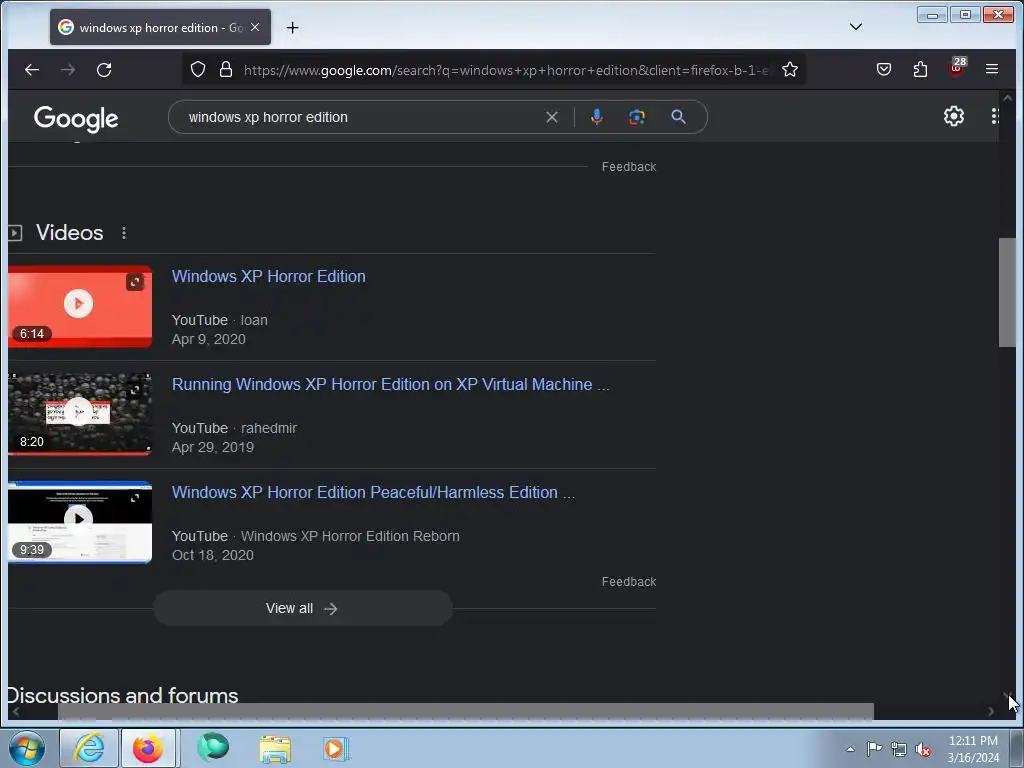This screenshot has height=768, width=1024.
Task: Click the forward navigation arrow
Action: click(x=68, y=69)
